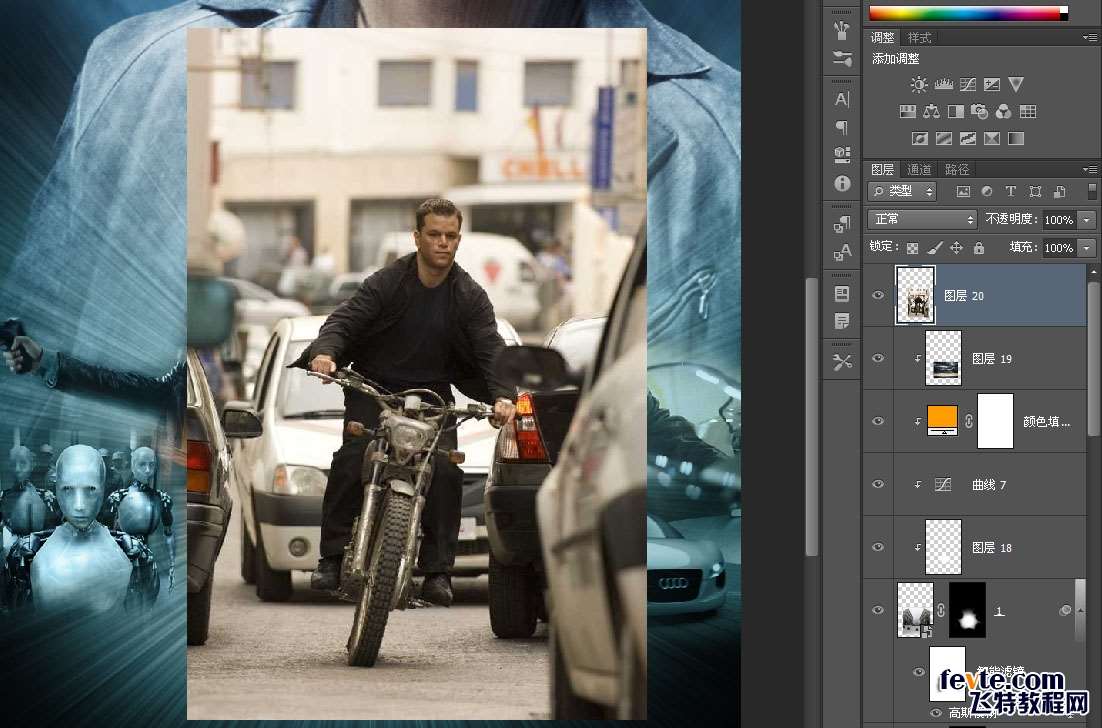Open the Info panel icon

(x=842, y=184)
